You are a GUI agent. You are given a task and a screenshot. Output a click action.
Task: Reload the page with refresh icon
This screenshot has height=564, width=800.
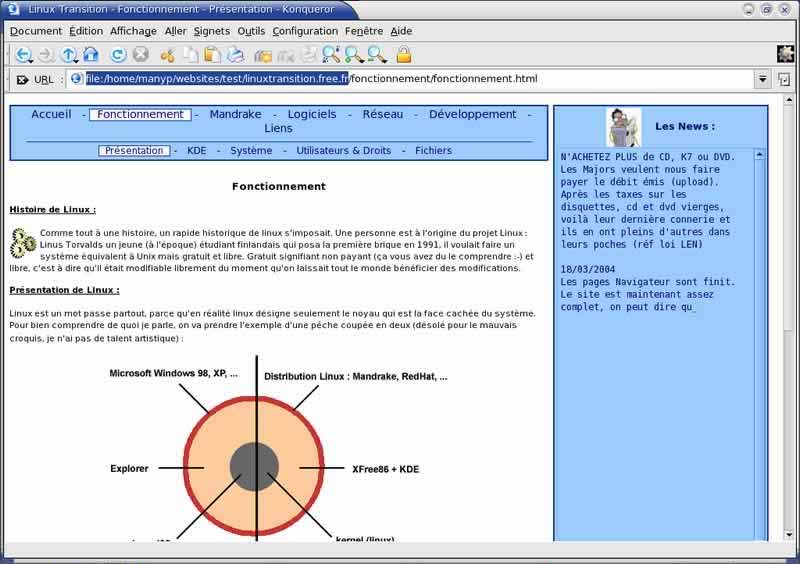[118, 54]
